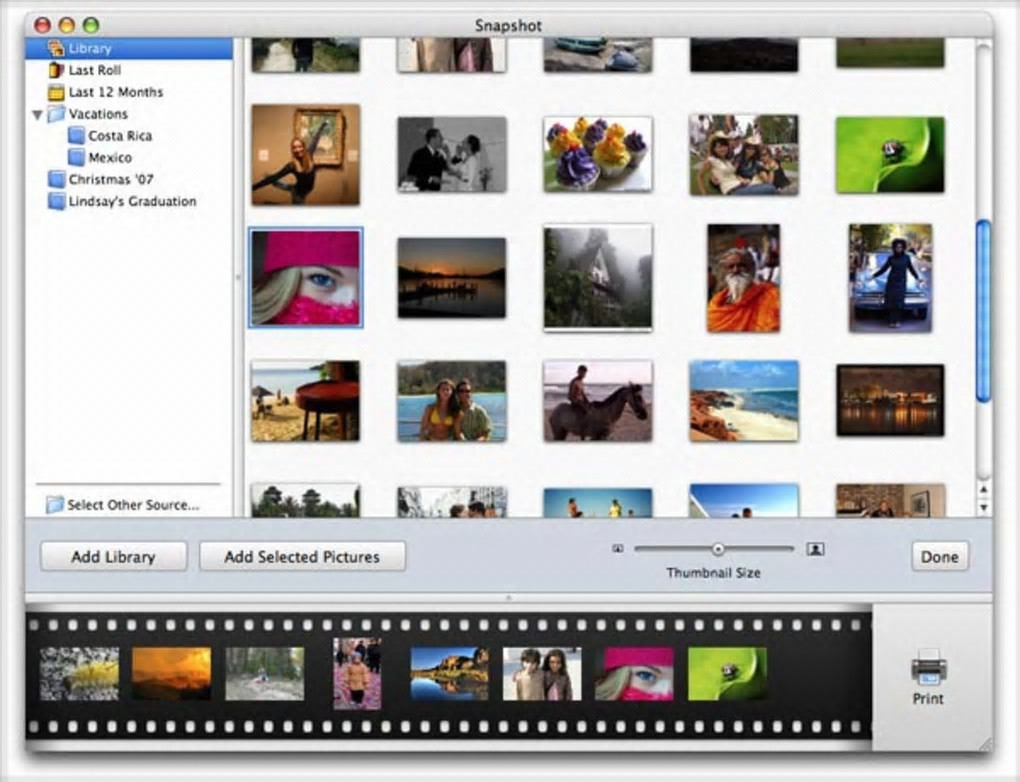Click the Add Selected Pictures button

(302, 557)
